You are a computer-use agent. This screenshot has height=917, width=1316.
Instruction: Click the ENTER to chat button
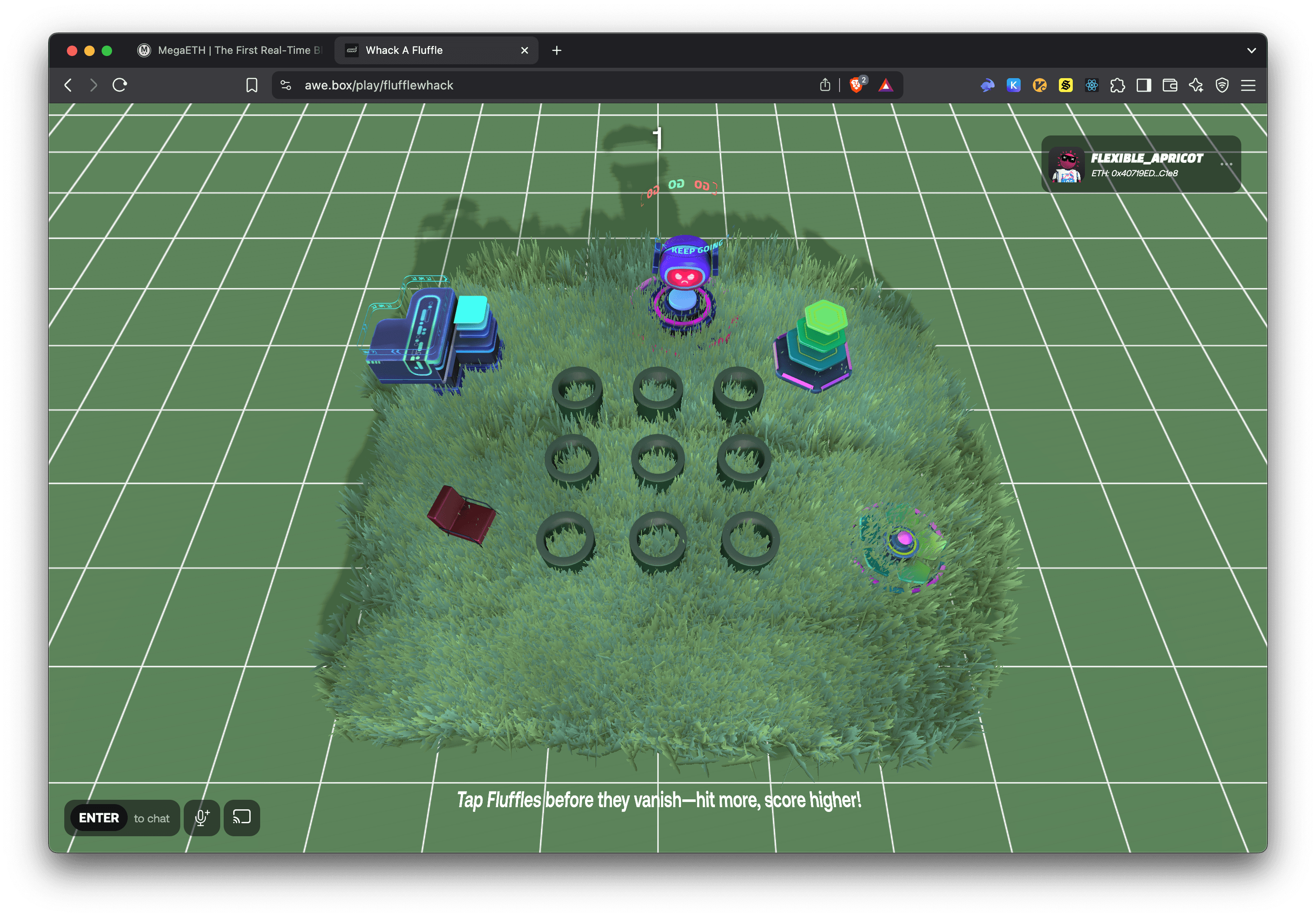point(122,818)
